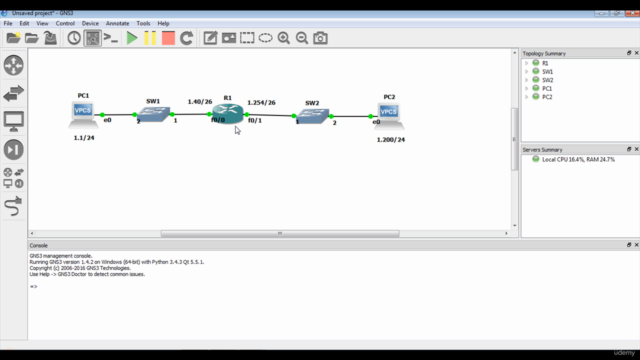The height and width of the screenshot is (360, 640).
Task: Open the Device menu
Action: click(90, 23)
